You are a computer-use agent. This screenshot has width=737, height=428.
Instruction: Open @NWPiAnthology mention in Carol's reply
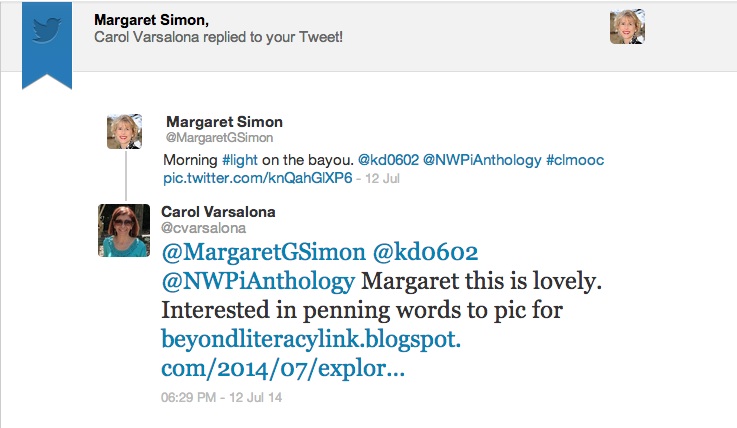258,282
